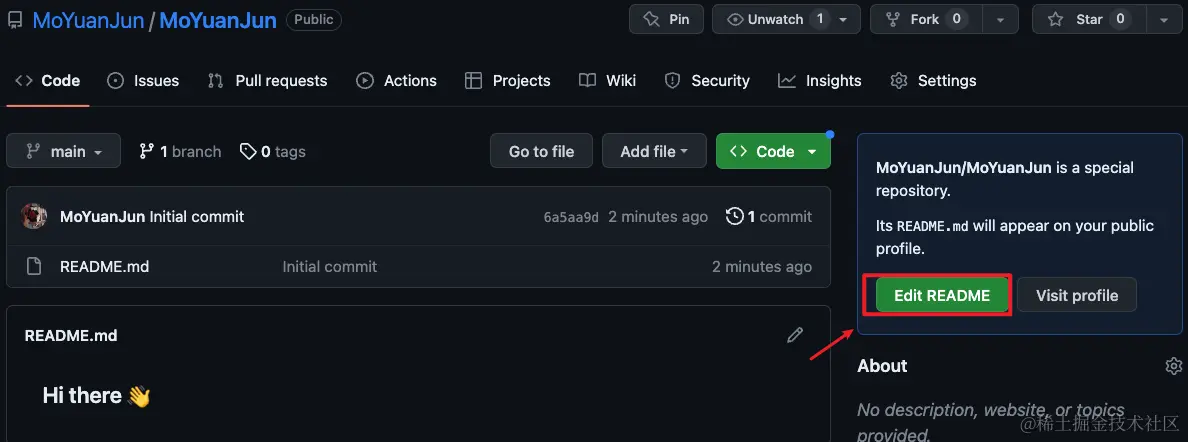The width and height of the screenshot is (1188, 442).
Task: Click the Visit profile button
Action: (1076, 295)
